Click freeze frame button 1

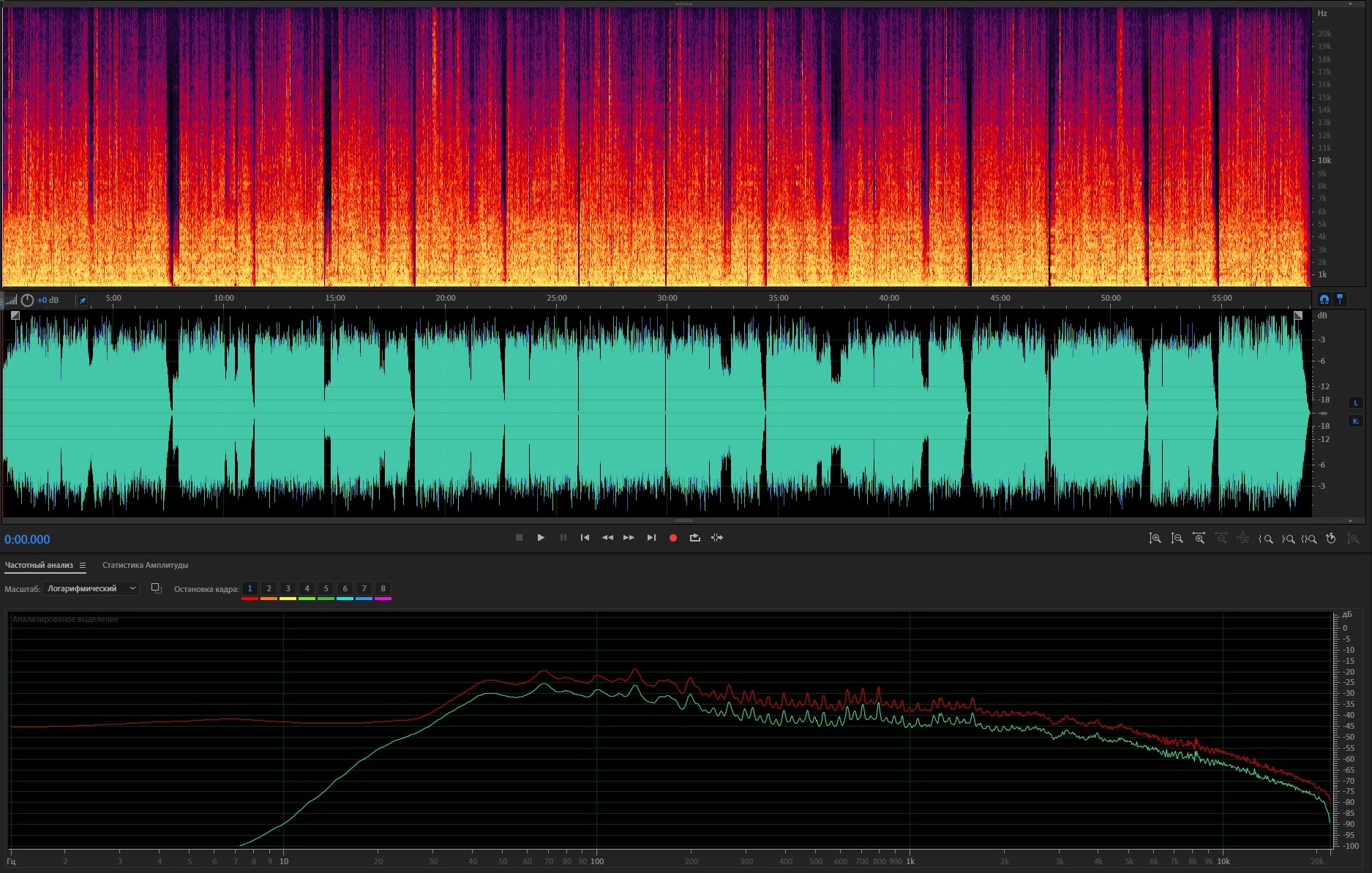250,588
